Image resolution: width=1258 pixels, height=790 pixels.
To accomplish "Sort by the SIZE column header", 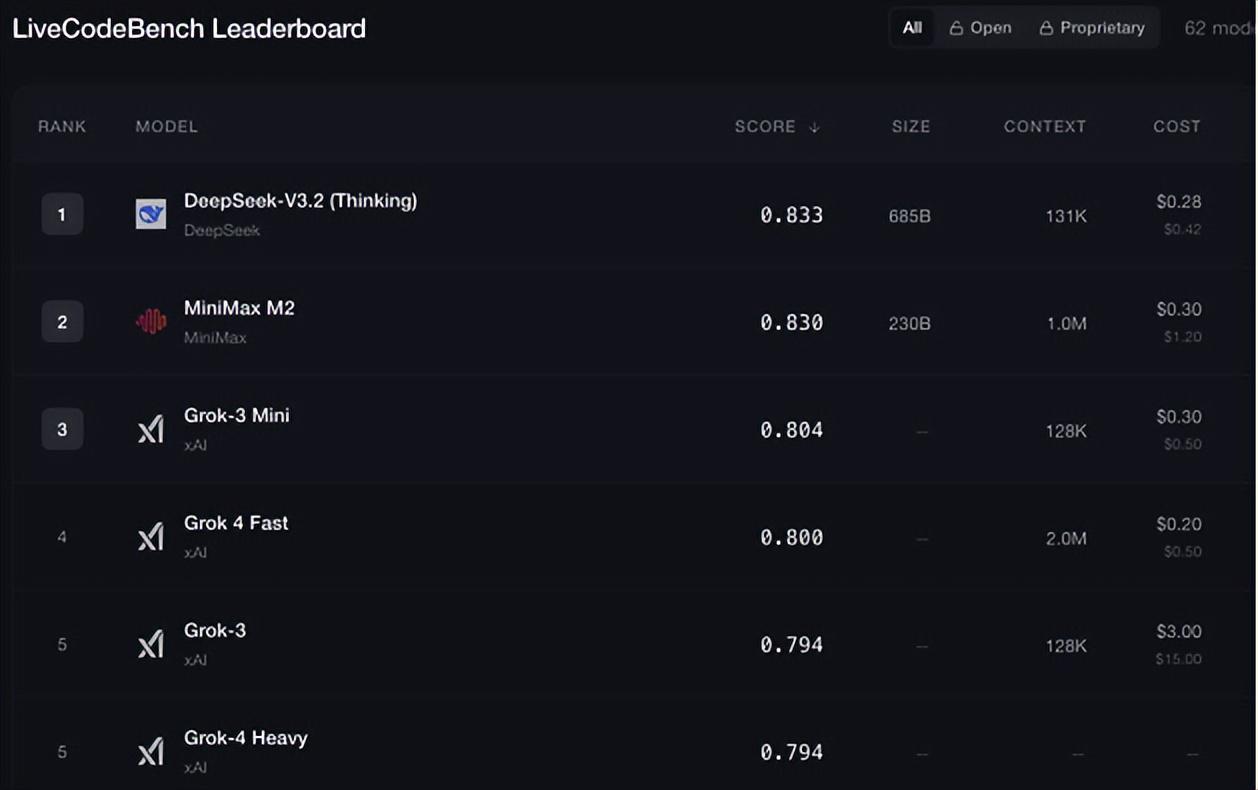I will (x=911, y=127).
